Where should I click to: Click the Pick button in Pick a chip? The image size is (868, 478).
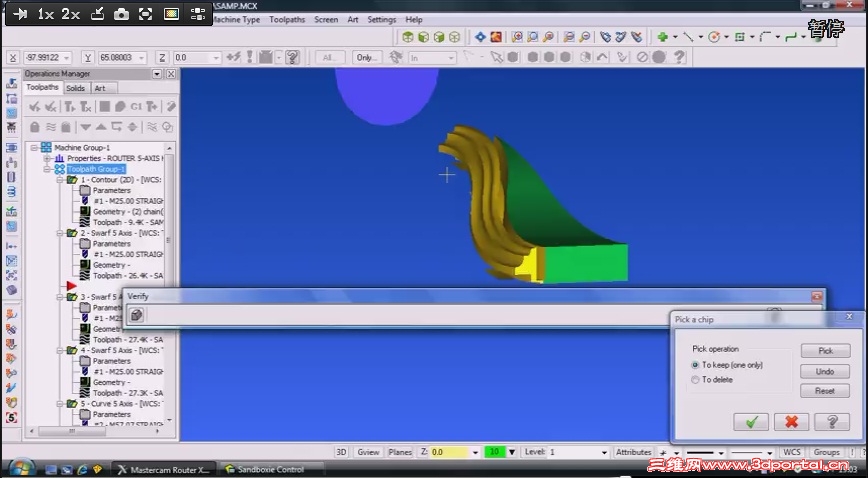[x=825, y=351]
